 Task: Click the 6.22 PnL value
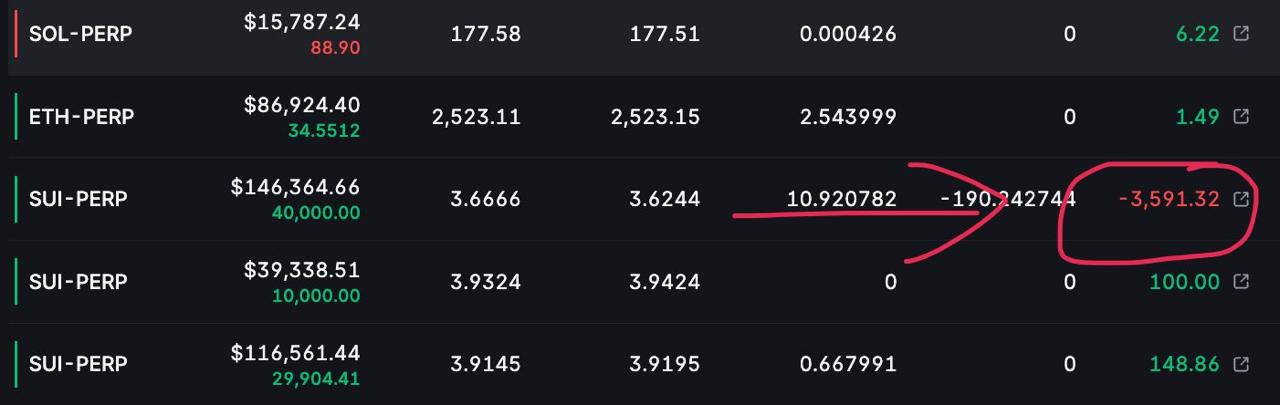(x=1198, y=34)
